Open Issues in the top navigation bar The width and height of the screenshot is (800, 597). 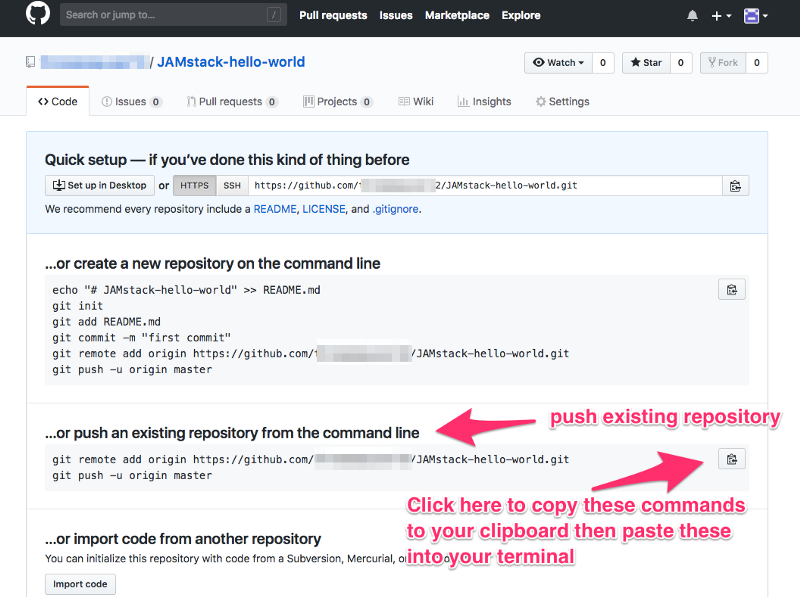point(395,15)
